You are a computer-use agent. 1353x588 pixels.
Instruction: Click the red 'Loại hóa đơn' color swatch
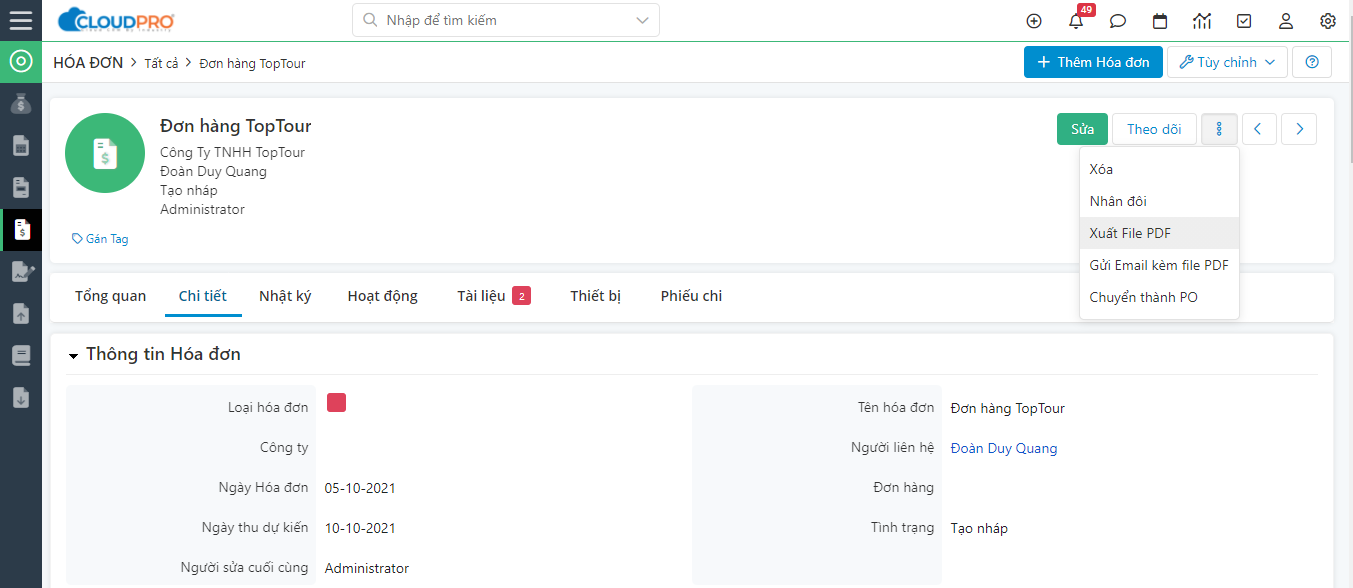coord(337,403)
